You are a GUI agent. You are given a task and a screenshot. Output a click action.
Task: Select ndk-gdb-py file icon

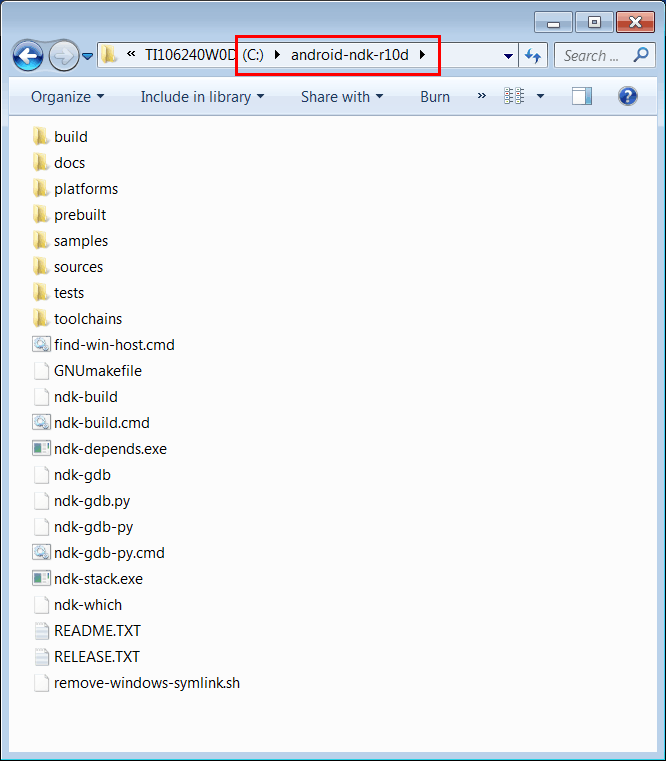point(41,527)
